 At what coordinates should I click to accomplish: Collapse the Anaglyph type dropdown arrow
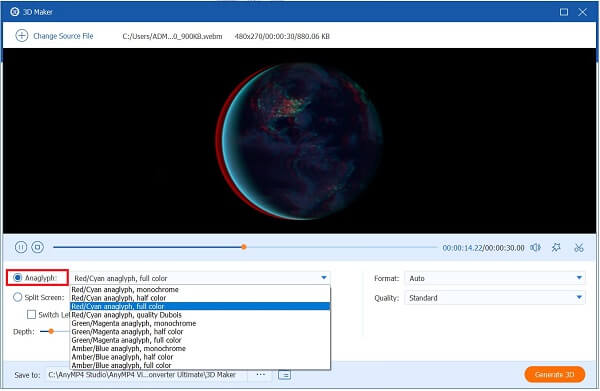tap(324, 278)
